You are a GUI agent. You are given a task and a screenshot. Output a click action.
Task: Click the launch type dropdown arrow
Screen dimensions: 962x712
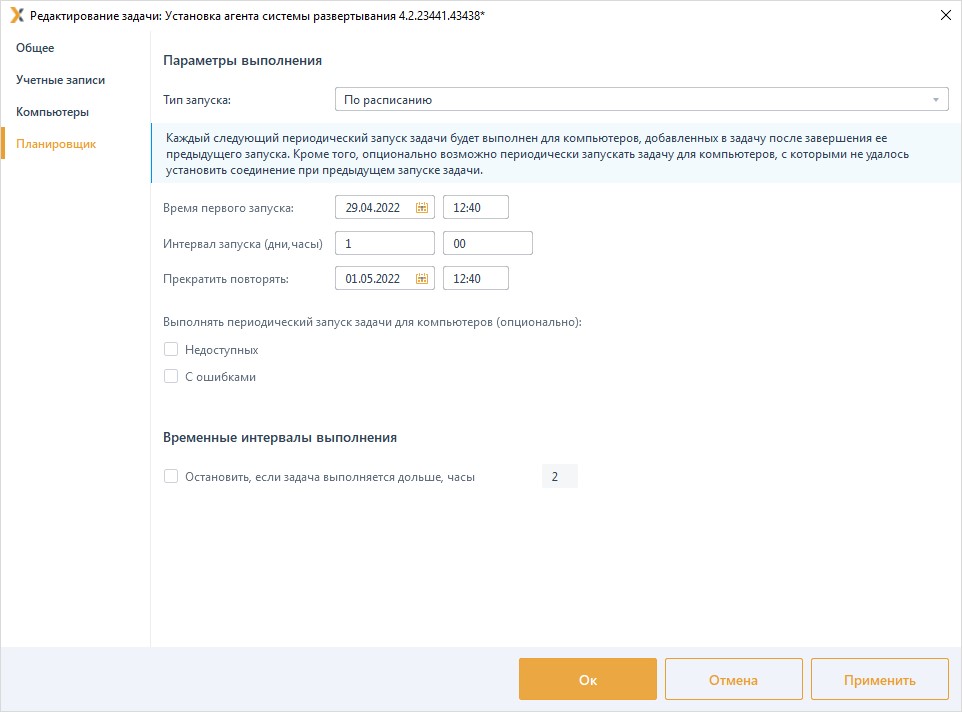(x=936, y=100)
